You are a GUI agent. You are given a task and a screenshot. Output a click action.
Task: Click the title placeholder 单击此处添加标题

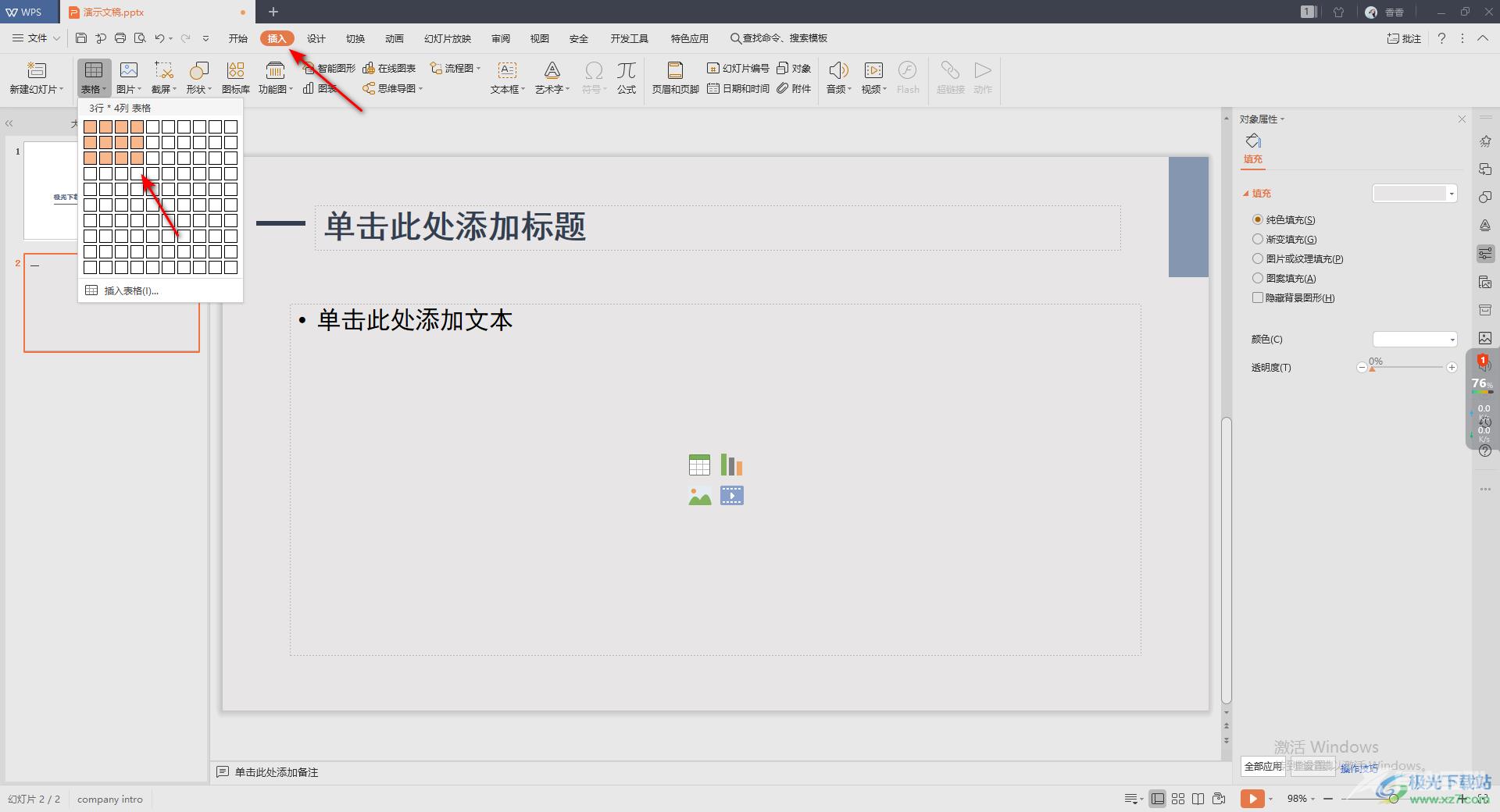pyautogui.click(x=717, y=227)
